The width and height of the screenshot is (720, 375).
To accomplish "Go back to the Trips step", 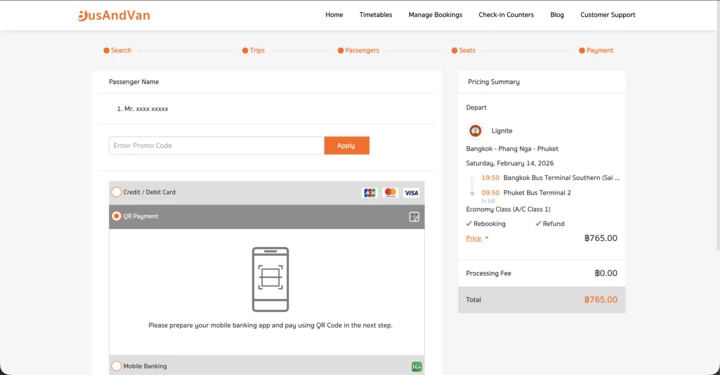I will [x=253, y=50].
